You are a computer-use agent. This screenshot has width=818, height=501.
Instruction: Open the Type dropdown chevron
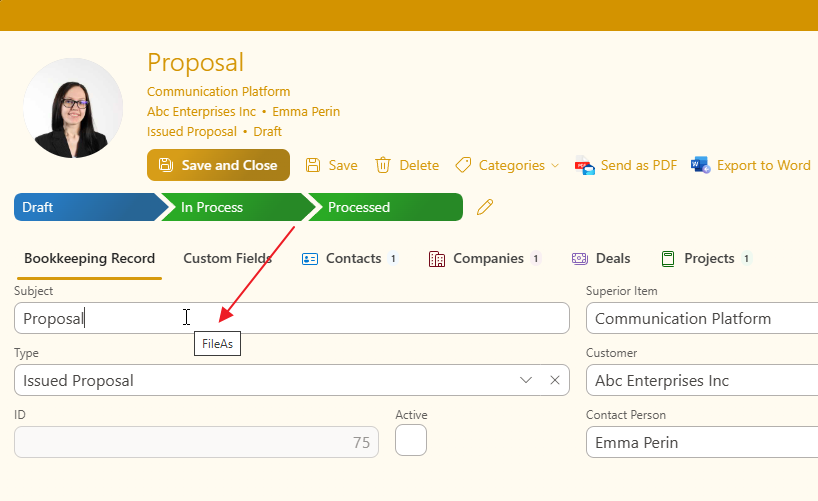[527, 380]
